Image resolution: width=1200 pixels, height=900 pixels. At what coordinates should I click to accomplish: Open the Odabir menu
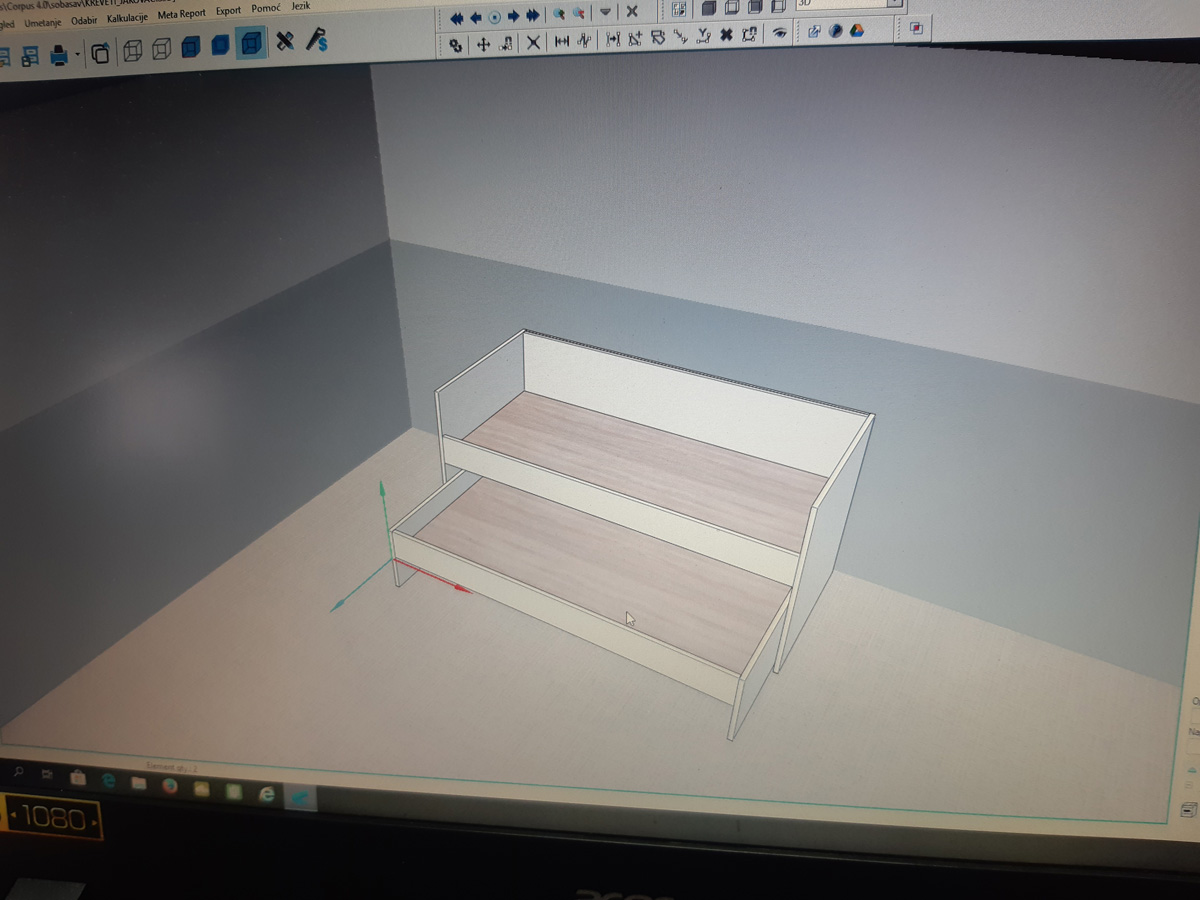pos(85,19)
